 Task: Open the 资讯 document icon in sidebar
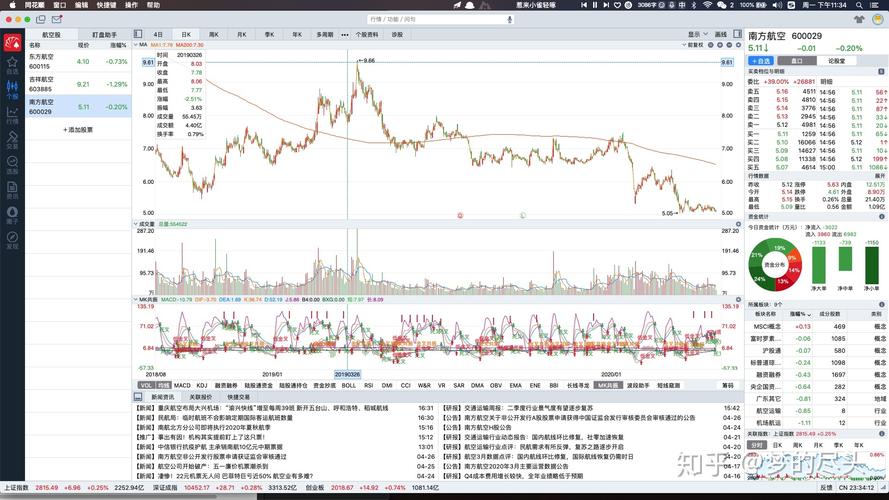[x=12, y=189]
